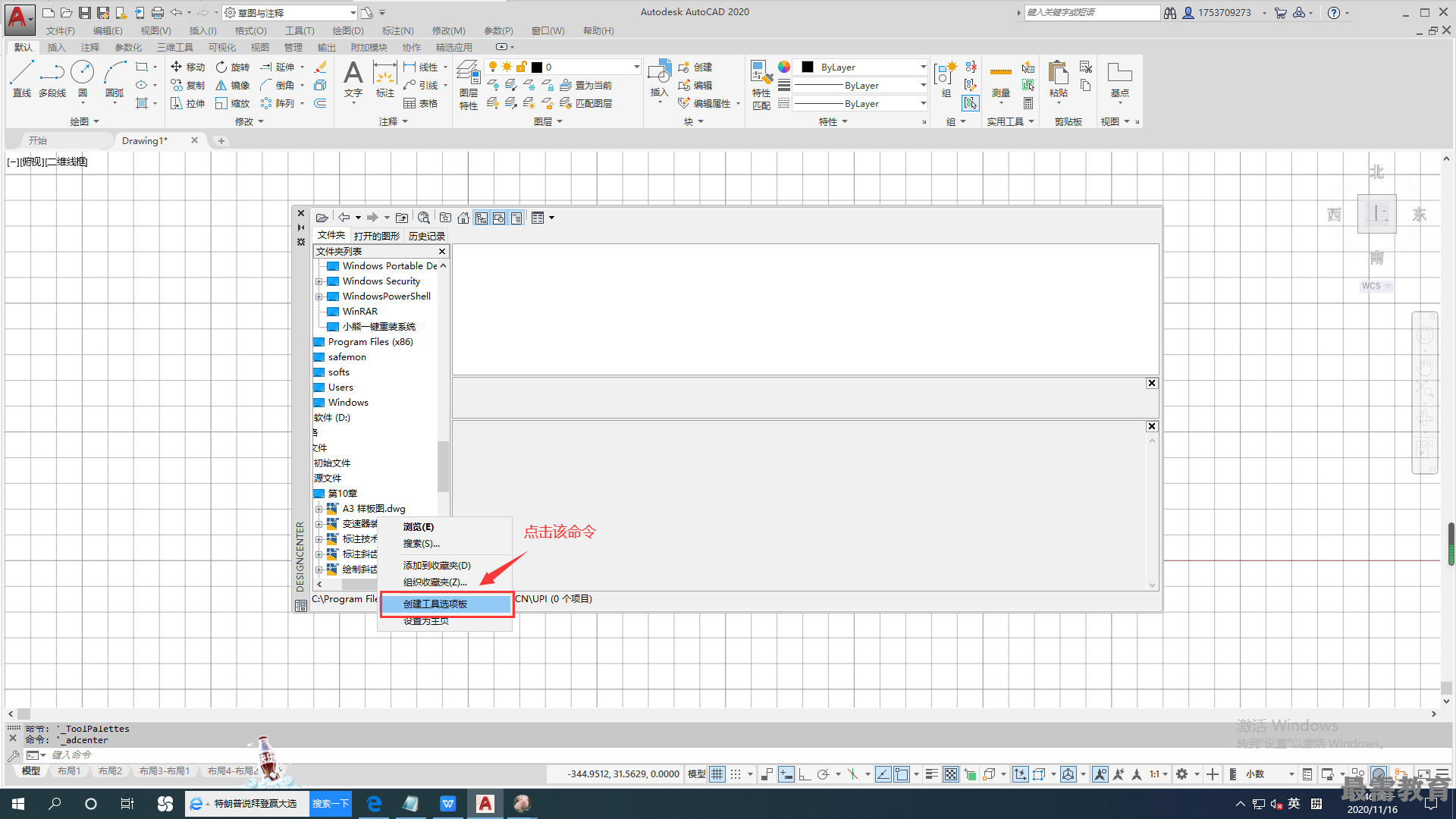
Task: Open Layer Properties (图层特性)
Action: pos(469,85)
